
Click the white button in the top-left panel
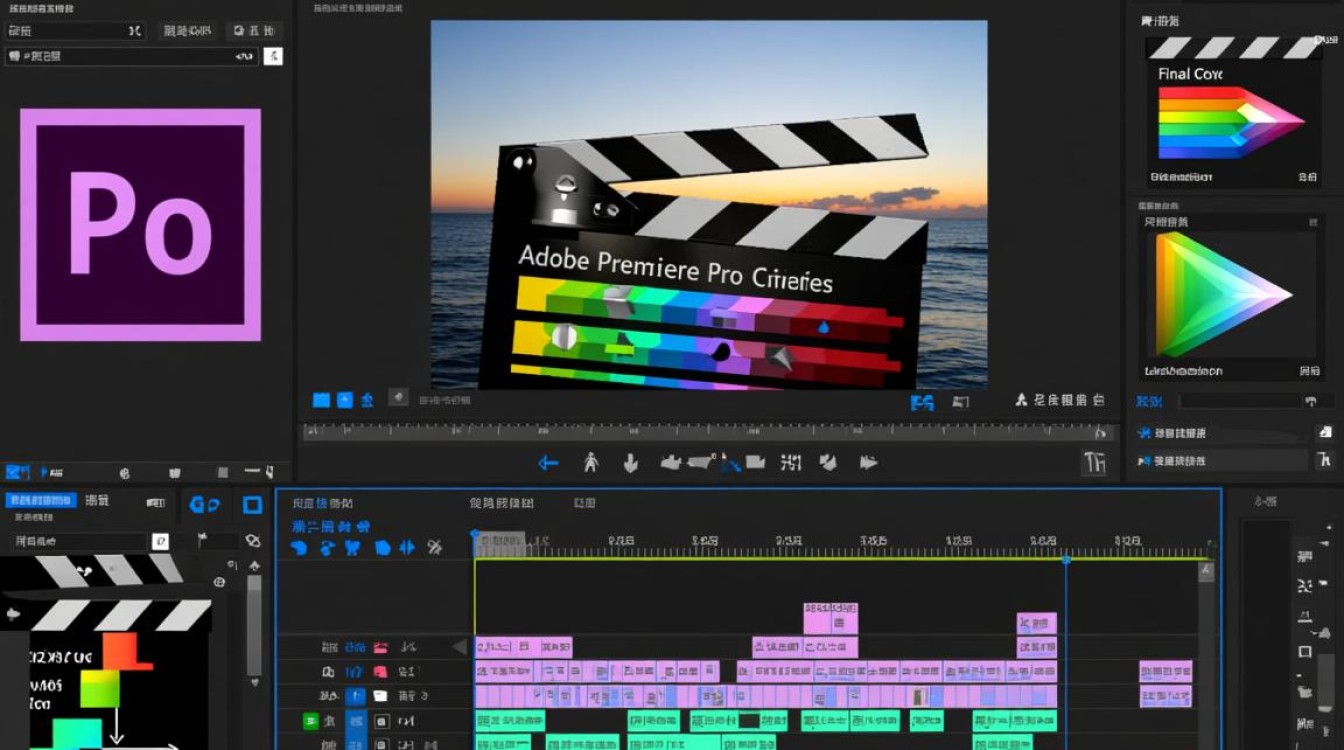[273, 56]
